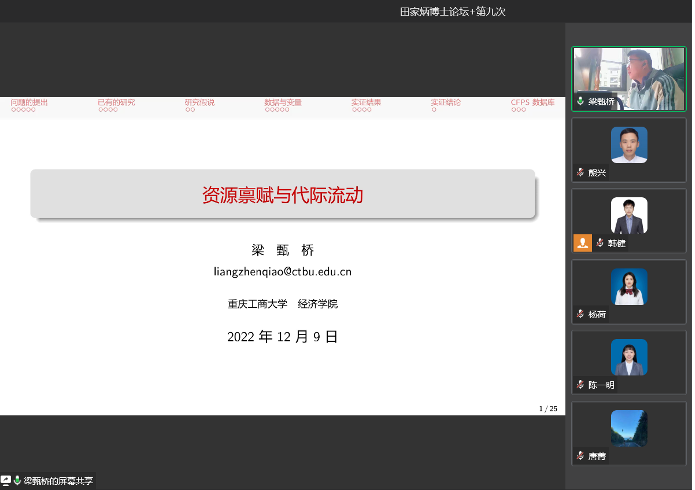Image resolution: width=695 pixels, height=490 pixels.
Task: Select 梁甄桥's speaker video thumbnail
Action: (x=629, y=77)
